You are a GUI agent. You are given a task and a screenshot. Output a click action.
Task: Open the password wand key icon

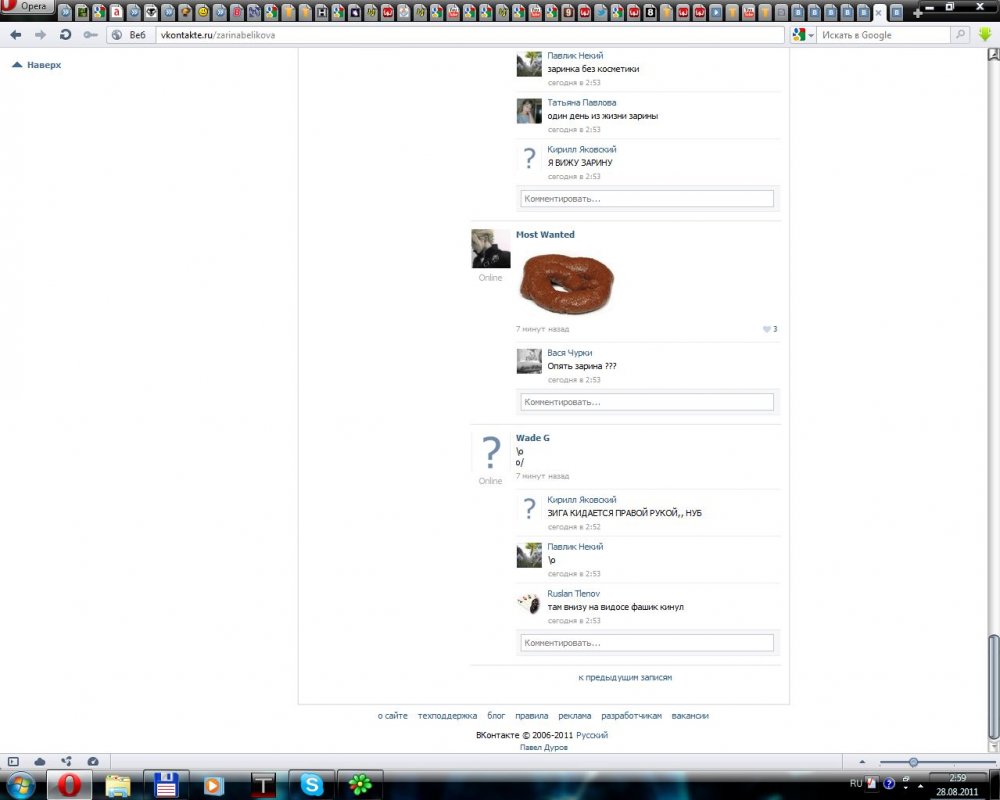pyautogui.click(x=90, y=35)
